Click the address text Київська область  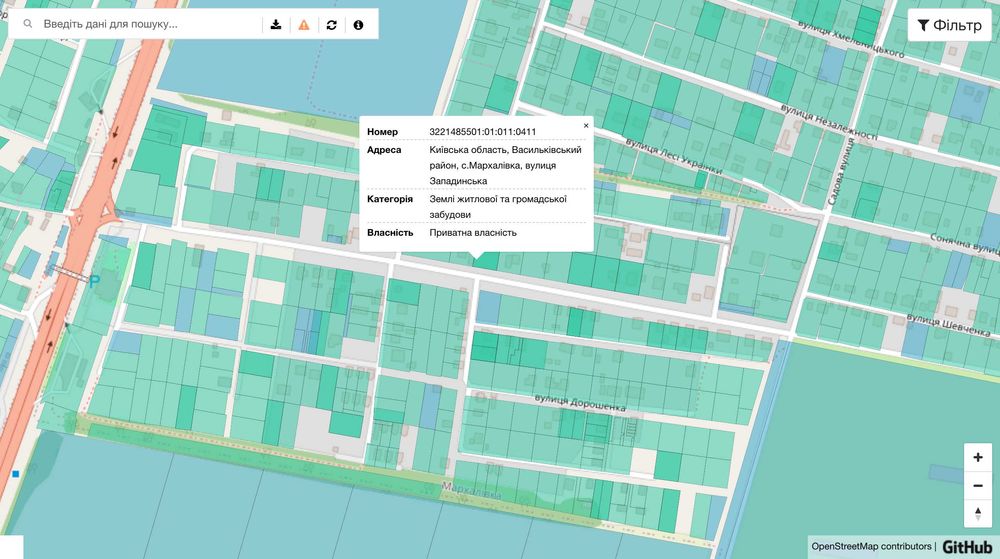[468, 150]
